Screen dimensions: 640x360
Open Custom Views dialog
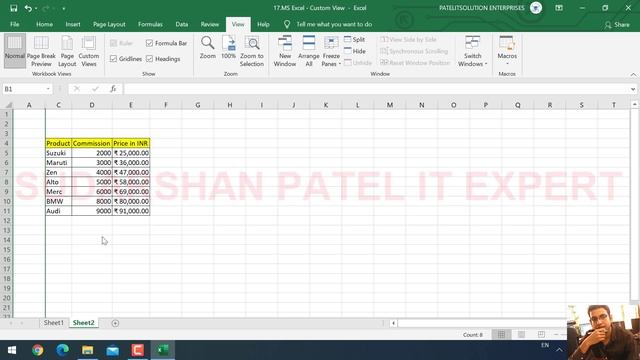pyautogui.click(x=89, y=51)
